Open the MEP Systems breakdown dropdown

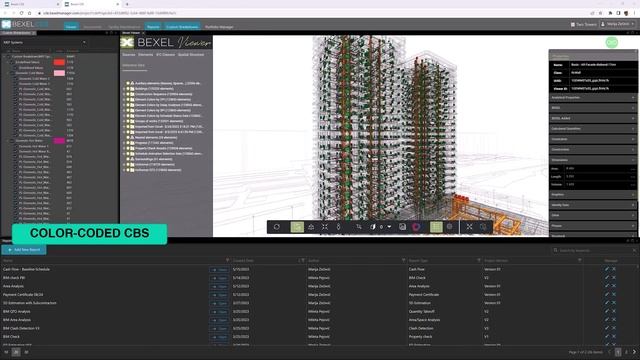(44, 42)
